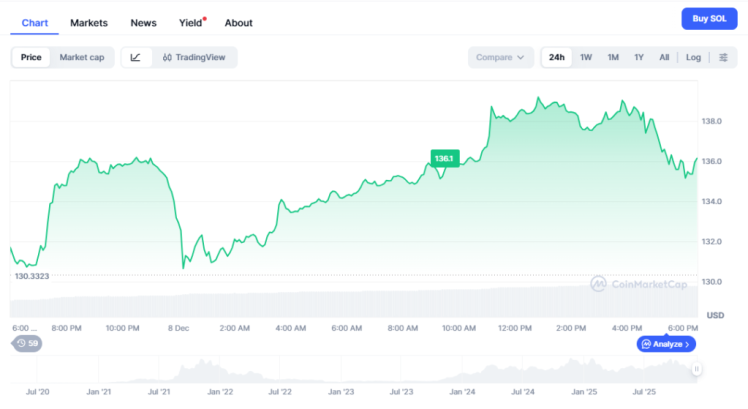Show the All time range
This screenshot has width=748, height=409.
664,58
